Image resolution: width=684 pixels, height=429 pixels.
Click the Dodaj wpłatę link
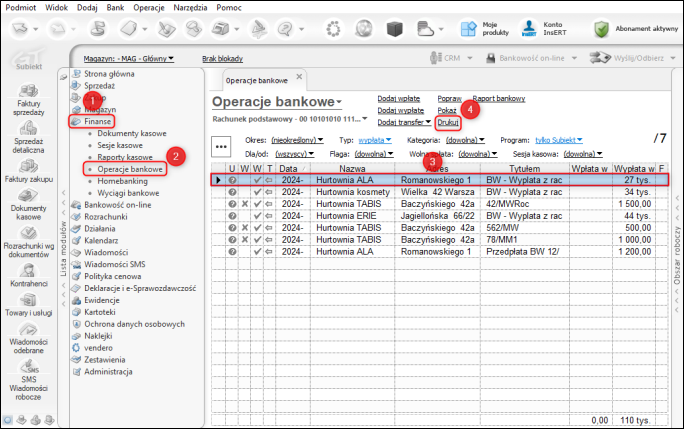[399, 99]
